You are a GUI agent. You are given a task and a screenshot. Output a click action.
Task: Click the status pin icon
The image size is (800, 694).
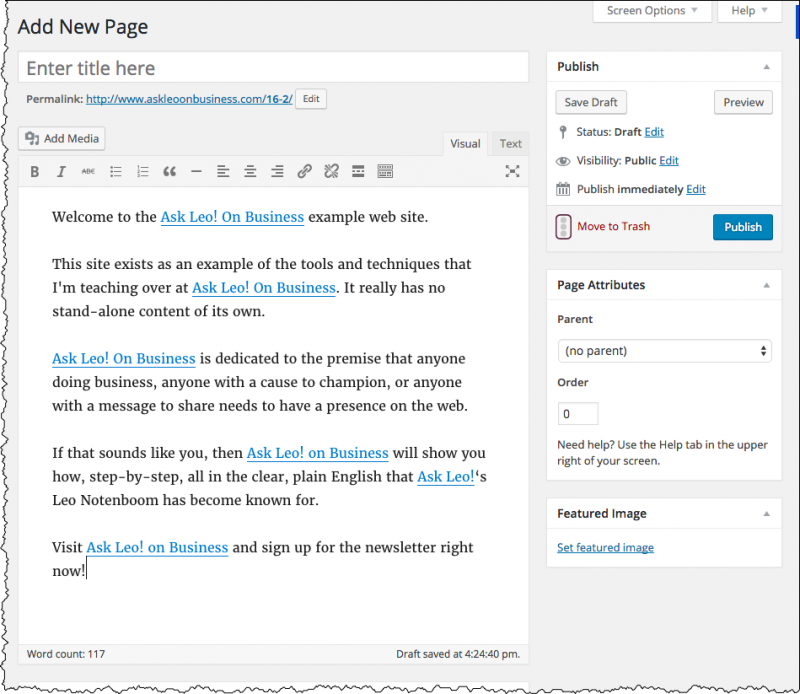tap(563, 132)
